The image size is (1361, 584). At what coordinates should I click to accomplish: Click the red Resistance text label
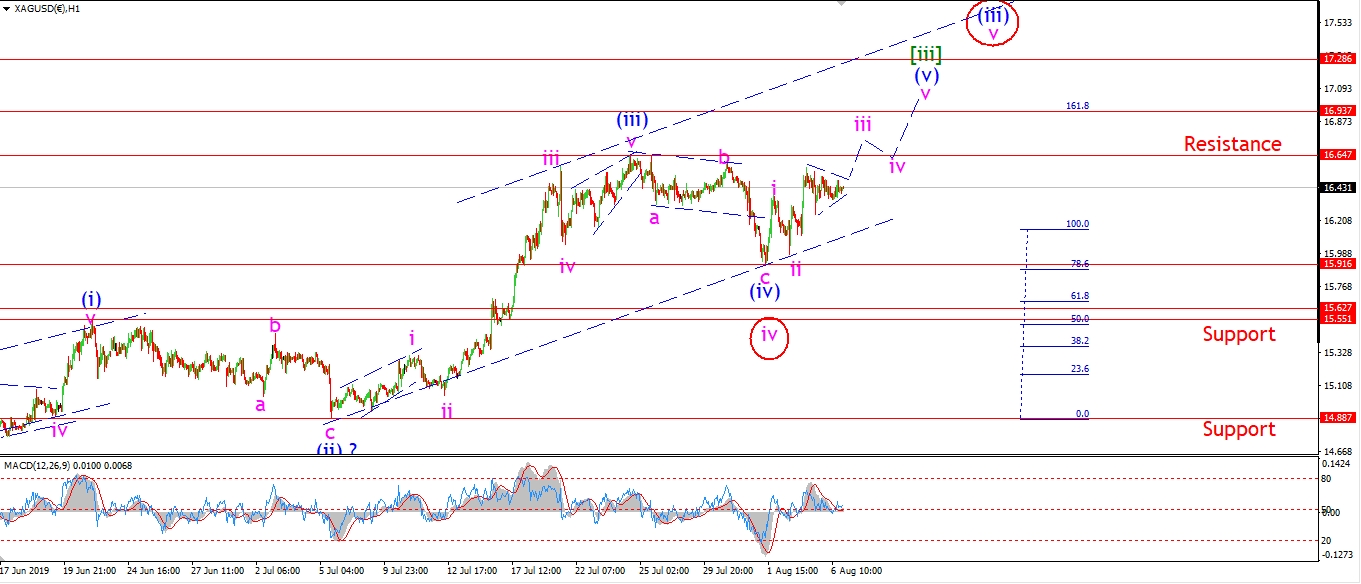tap(1232, 144)
